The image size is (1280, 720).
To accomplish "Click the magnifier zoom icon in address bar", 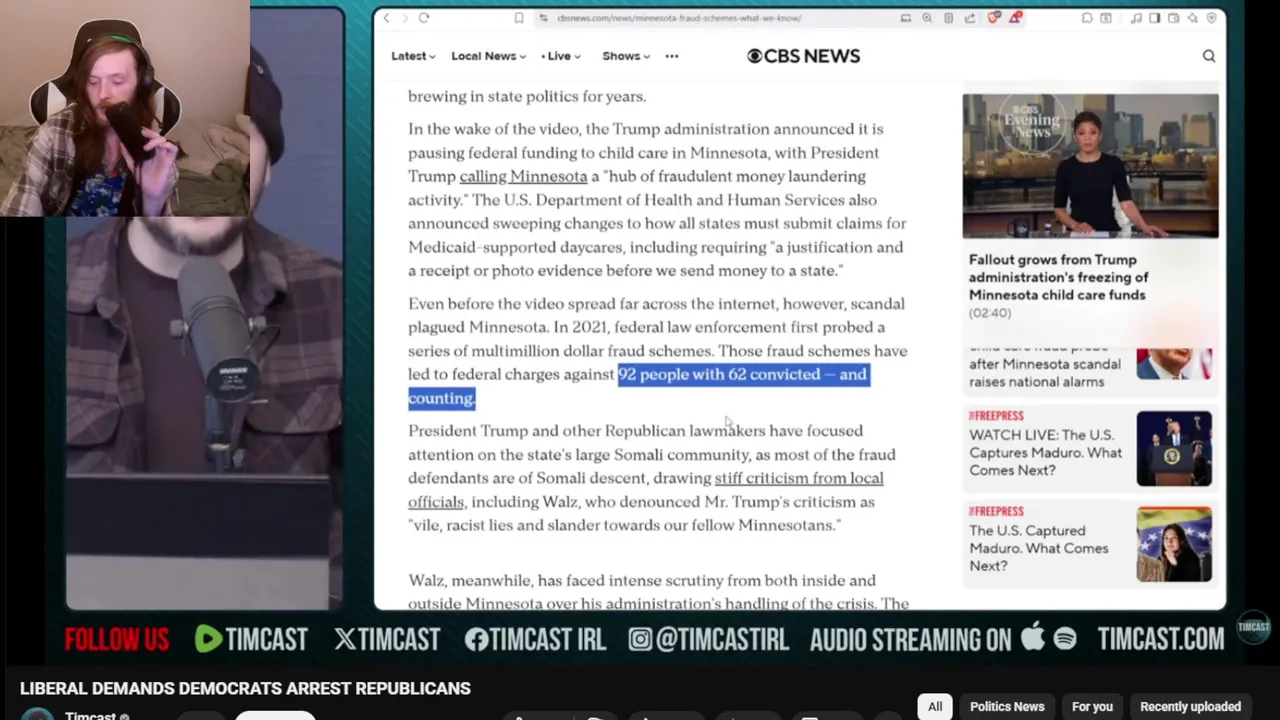I will pos(927,18).
